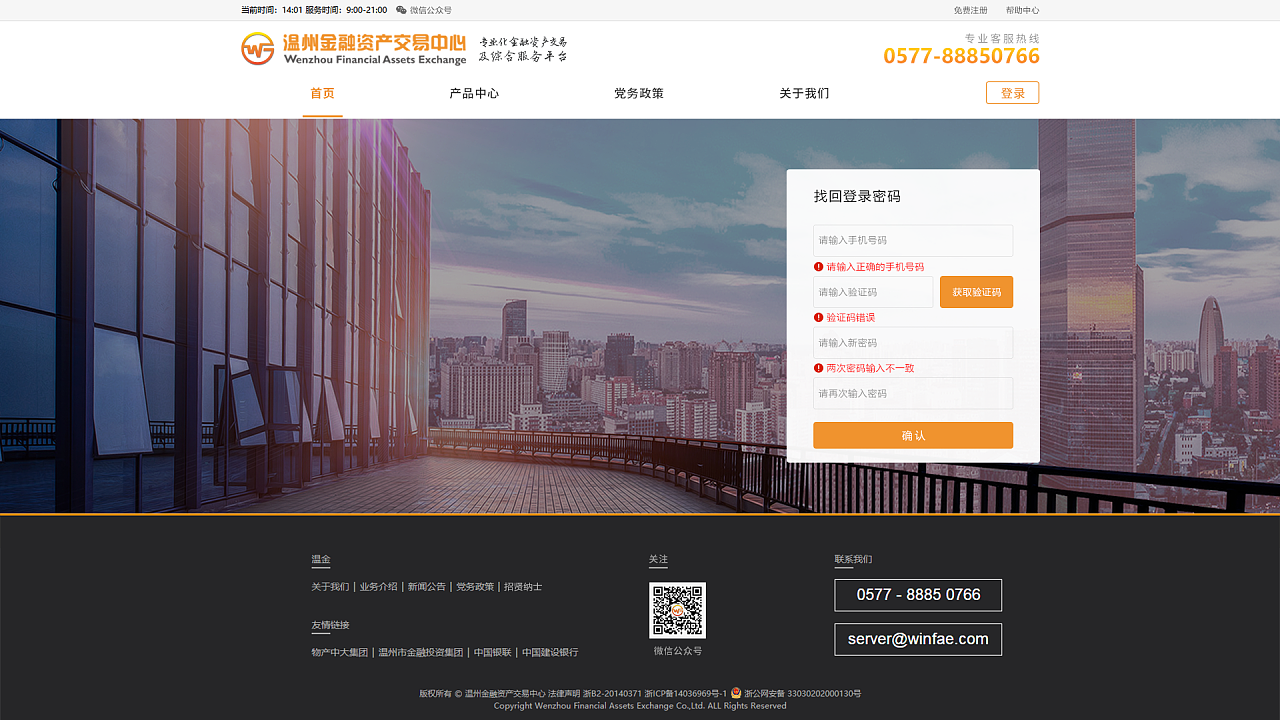Image resolution: width=1280 pixels, height=720 pixels.
Task: Click the error icon beside 验证码错误
Action: [x=818, y=317]
